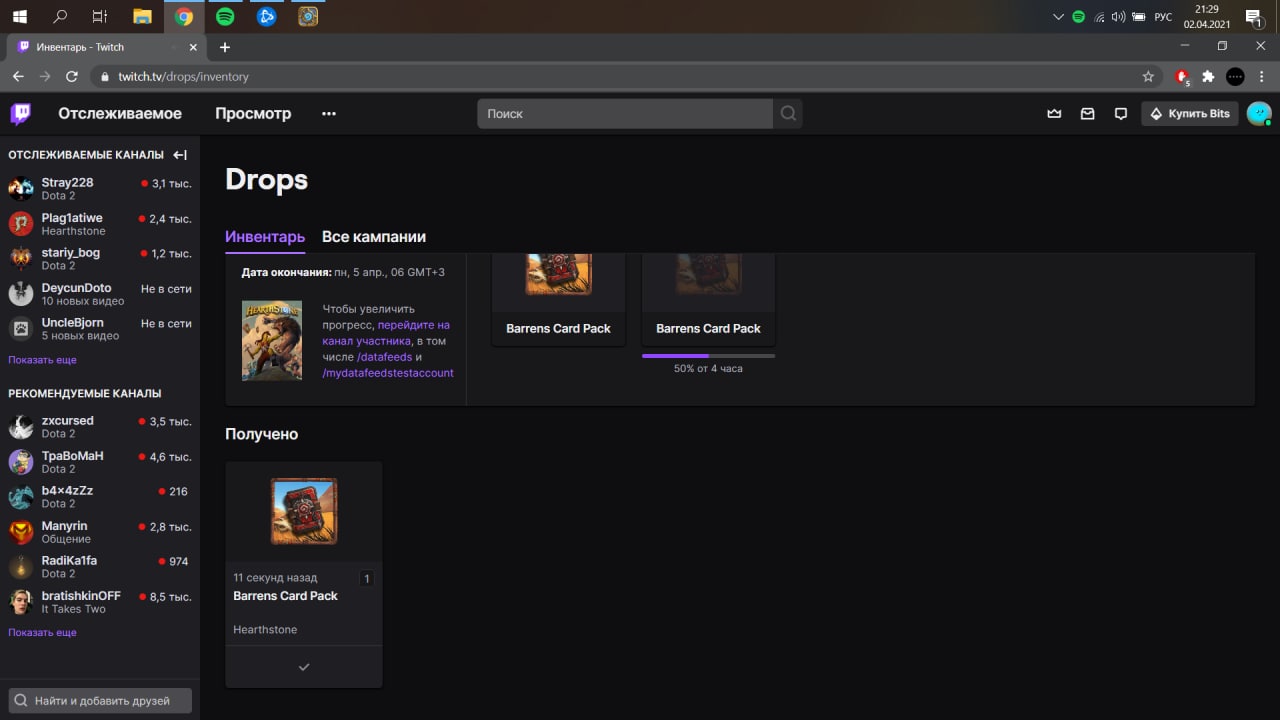Open new Chrome tab
The height and width of the screenshot is (720, 1280).
point(224,47)
